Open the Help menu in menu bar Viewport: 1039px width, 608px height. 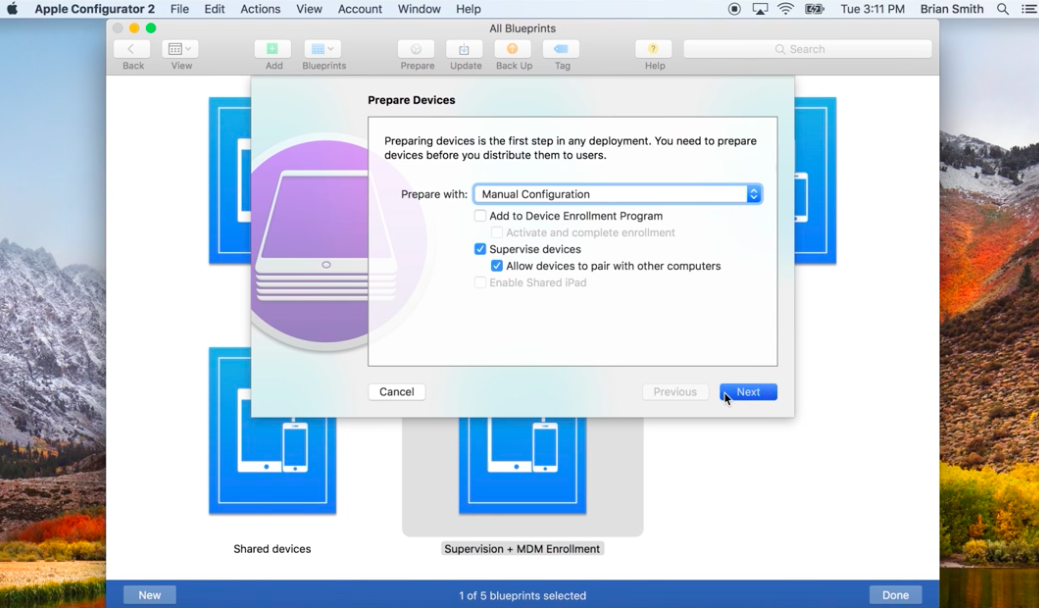click(x=468, y=9)
